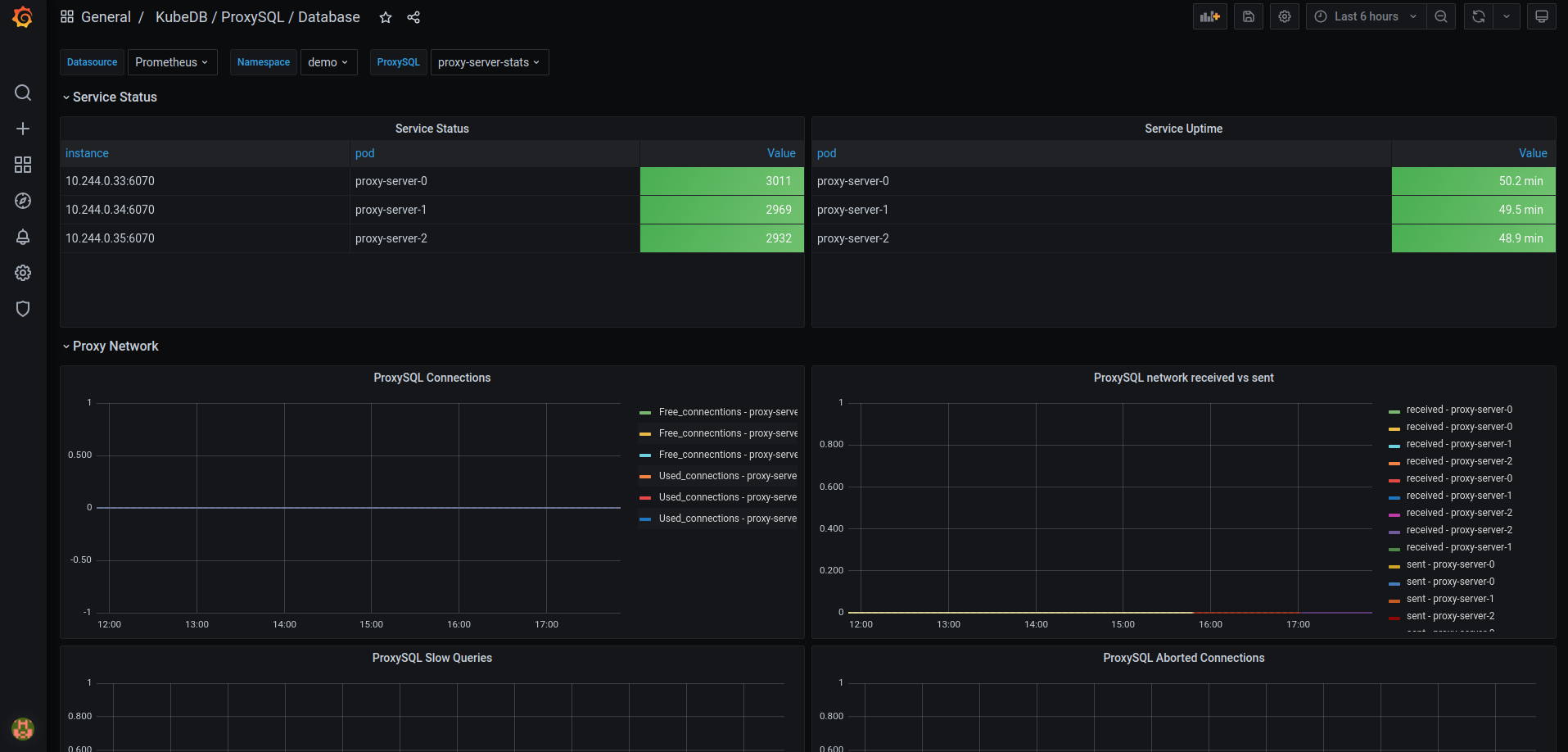Open the demo namespace dropdown
The height and width of the screenshot is (752, 1568).
(x=328, y=62)
